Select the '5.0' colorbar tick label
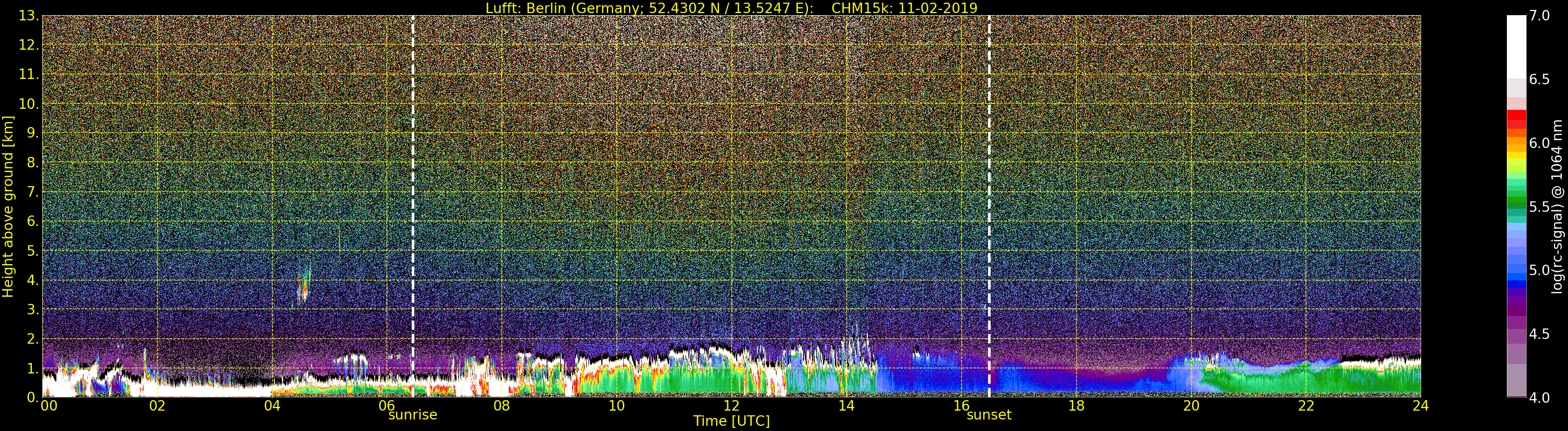Viewport: 1568px width, 431px height. tap(1539, 270)
